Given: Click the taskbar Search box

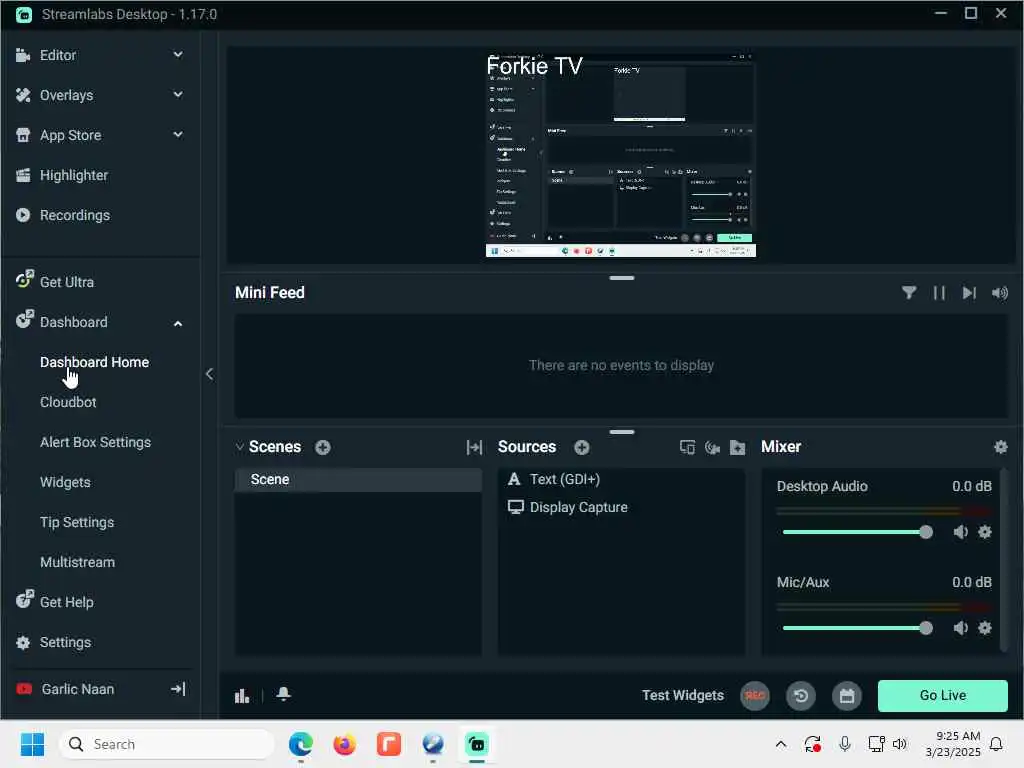Looking at the screenshot, I should pyautogui.click(x=167, y=744).
